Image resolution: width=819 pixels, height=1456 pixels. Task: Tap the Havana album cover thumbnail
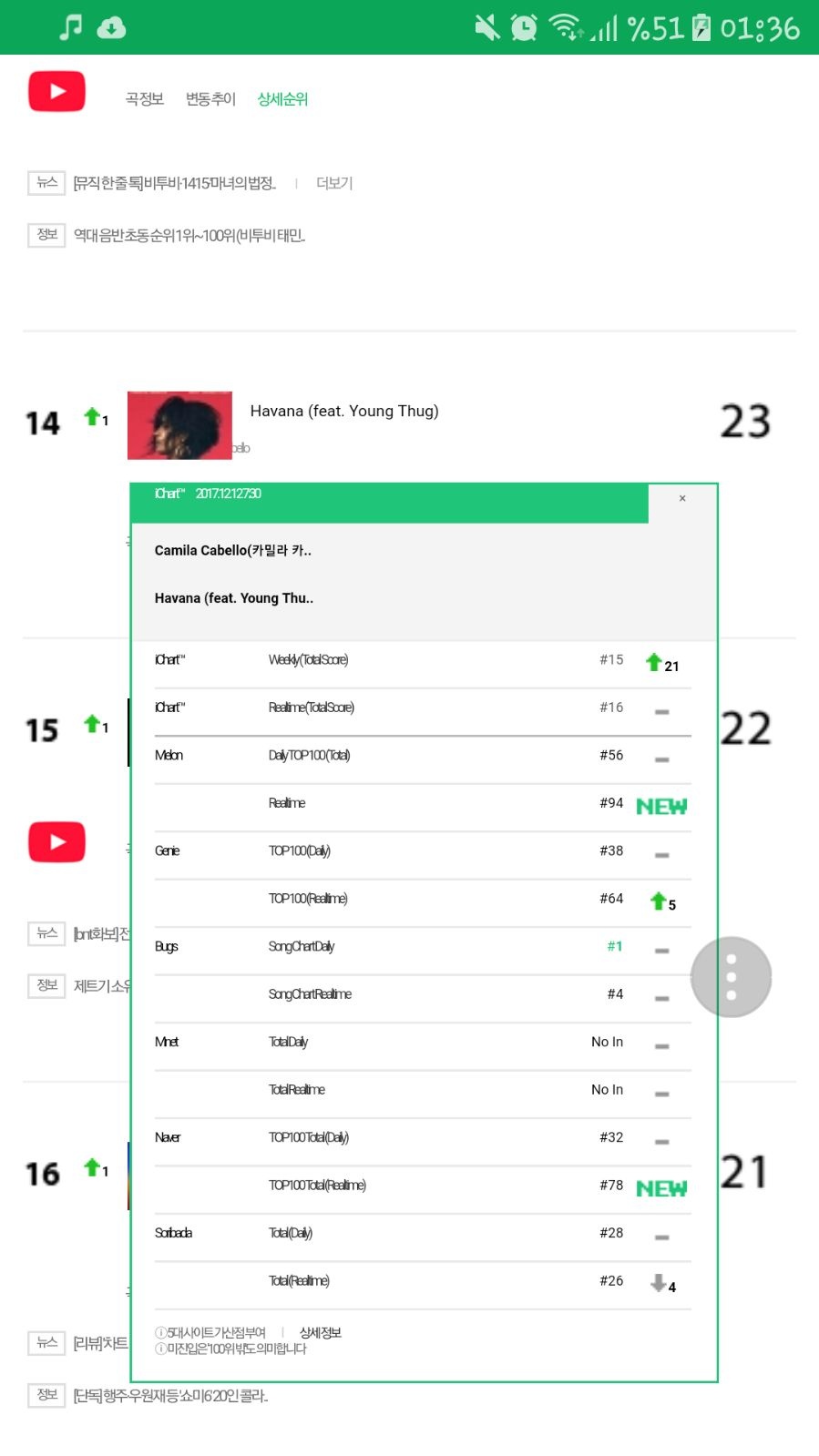(179, 425)
